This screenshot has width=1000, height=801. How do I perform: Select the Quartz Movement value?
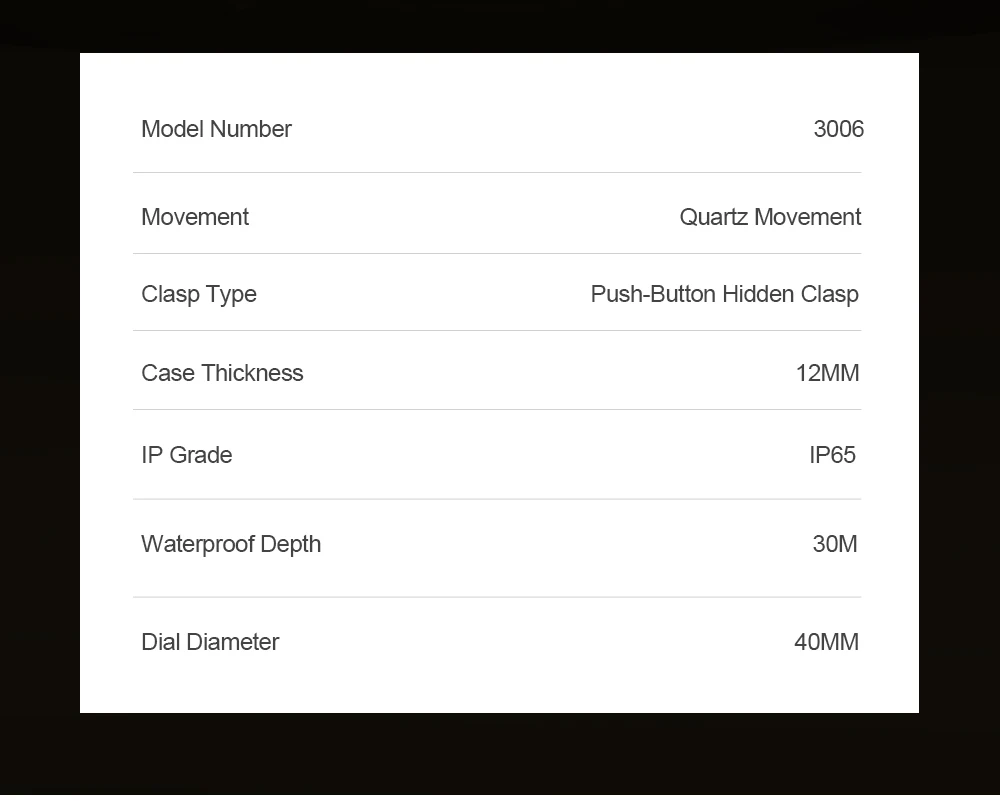point(770,217)
